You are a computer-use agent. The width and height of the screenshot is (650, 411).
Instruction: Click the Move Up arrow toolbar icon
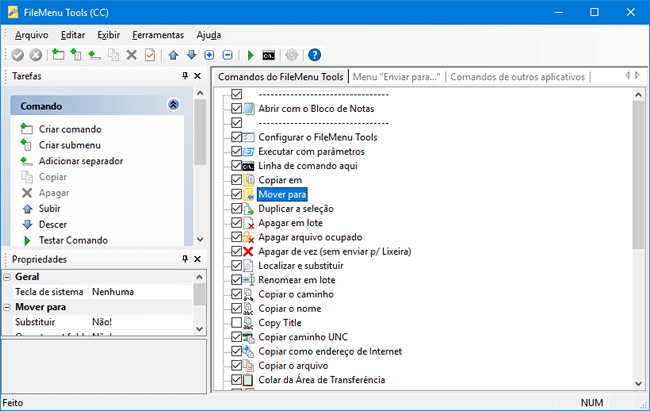[x=173, y=55]
